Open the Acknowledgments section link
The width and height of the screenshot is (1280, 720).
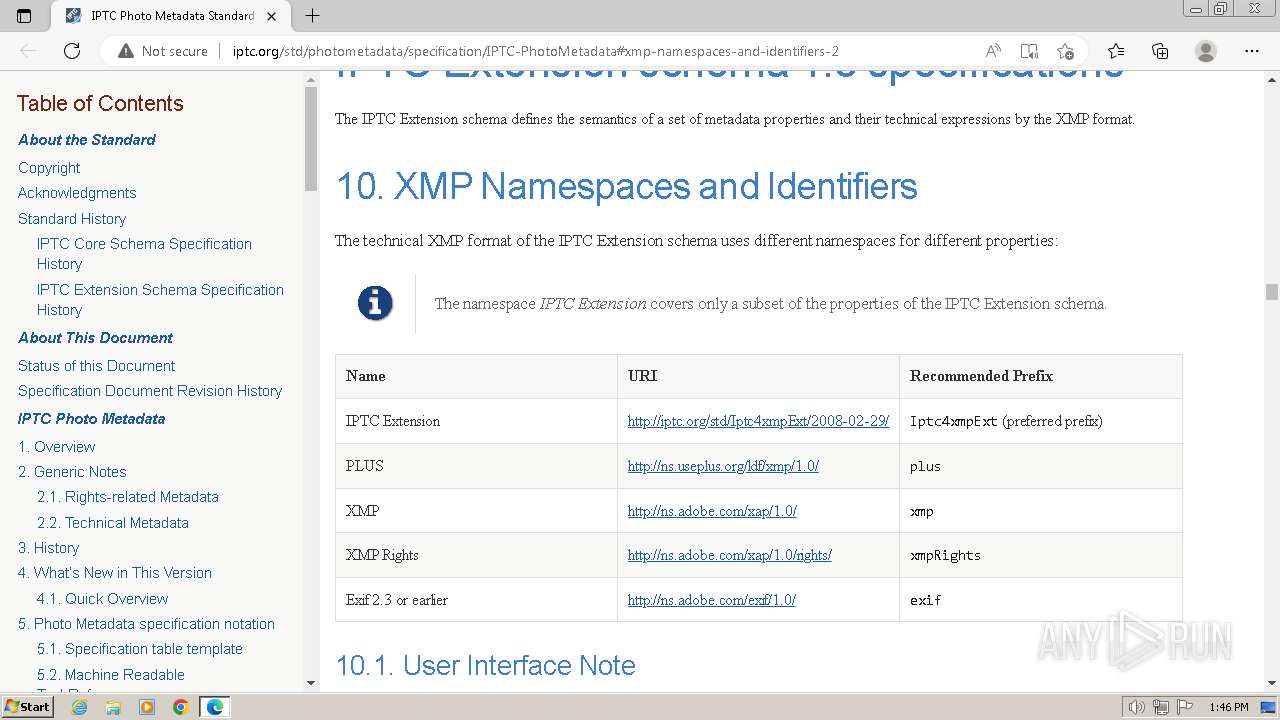[77, 193]
